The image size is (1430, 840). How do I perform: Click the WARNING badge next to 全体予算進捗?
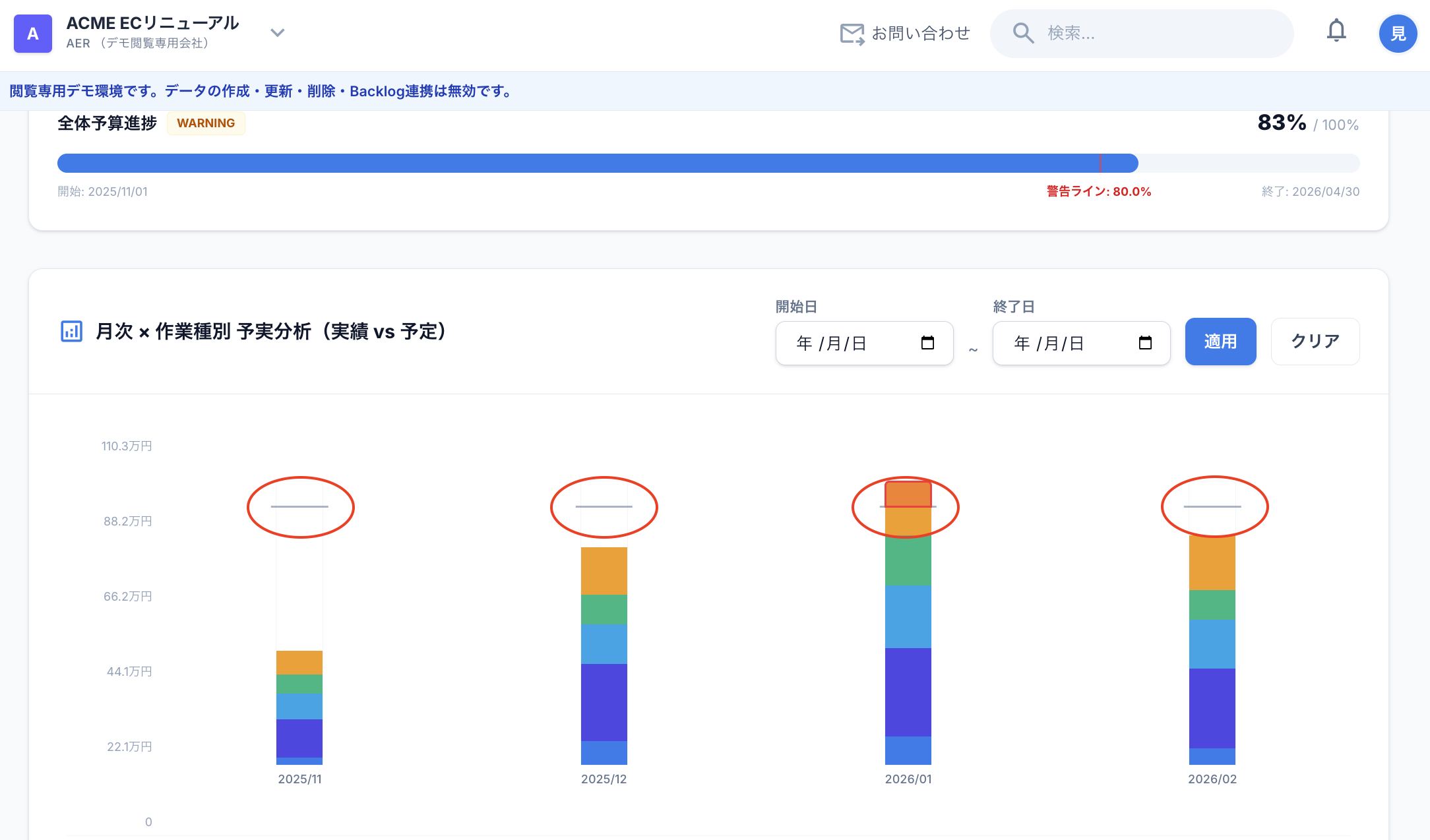click(206, 123)
